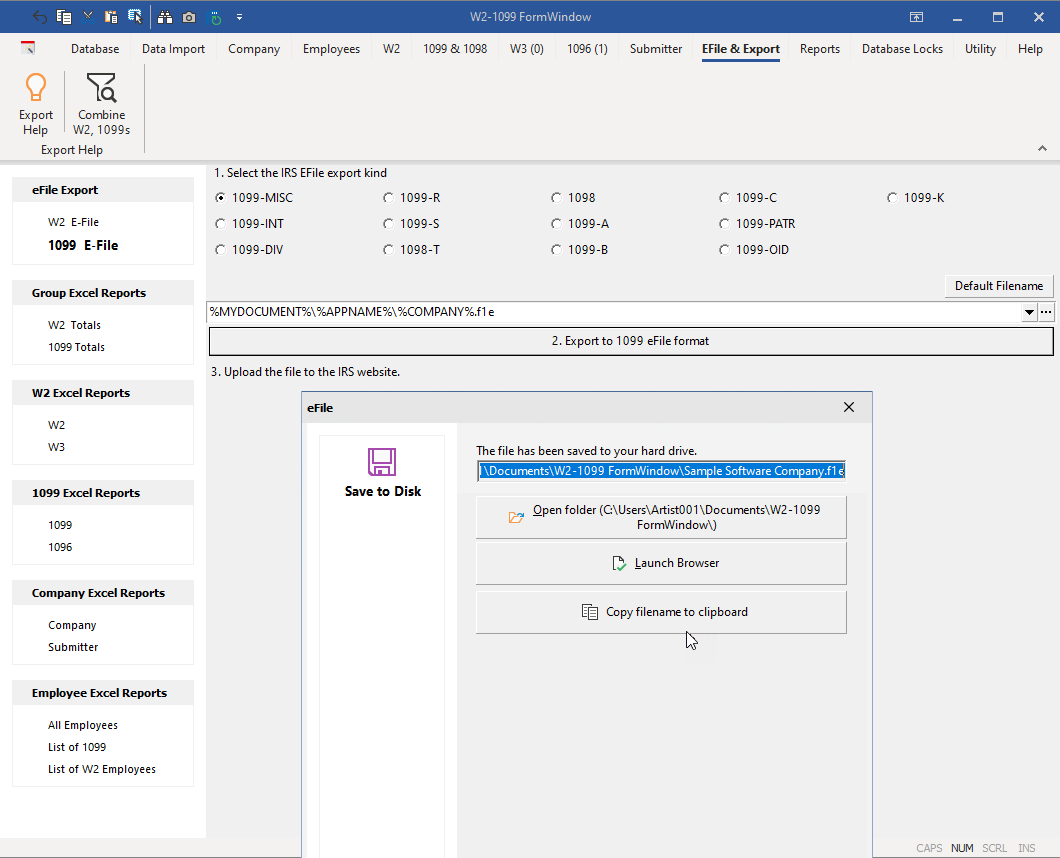This screenshot has width=1060, height=858.
Task: Open the quick access toolbar customize dropdown
Action: point(240,17)
